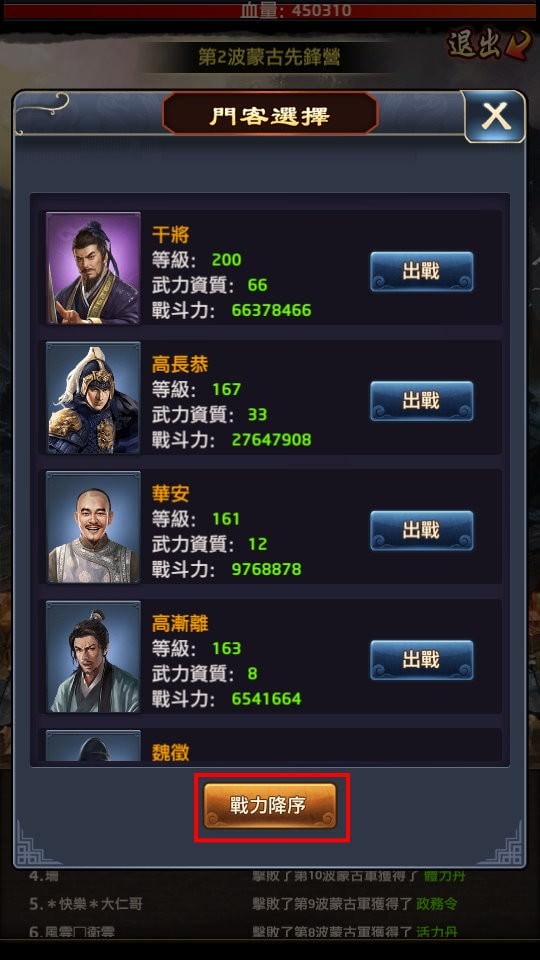The height and width of the screenshot is (960, 540).
Task: Send 干將 into battle with 出戰
Action: click(x=421, y=271)
